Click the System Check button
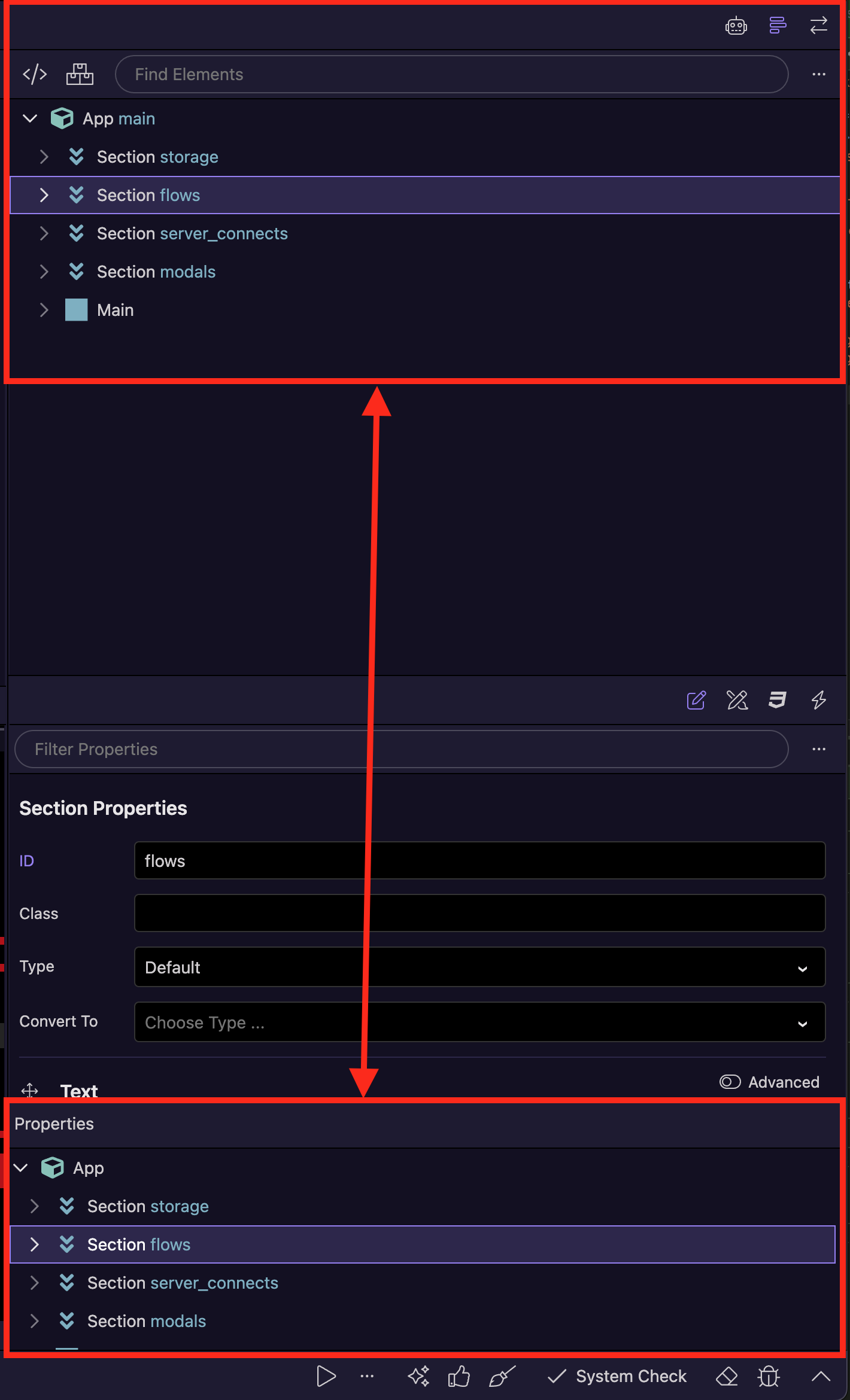The height and width of the screenshot is (1400, 850). click(617, 1377)
